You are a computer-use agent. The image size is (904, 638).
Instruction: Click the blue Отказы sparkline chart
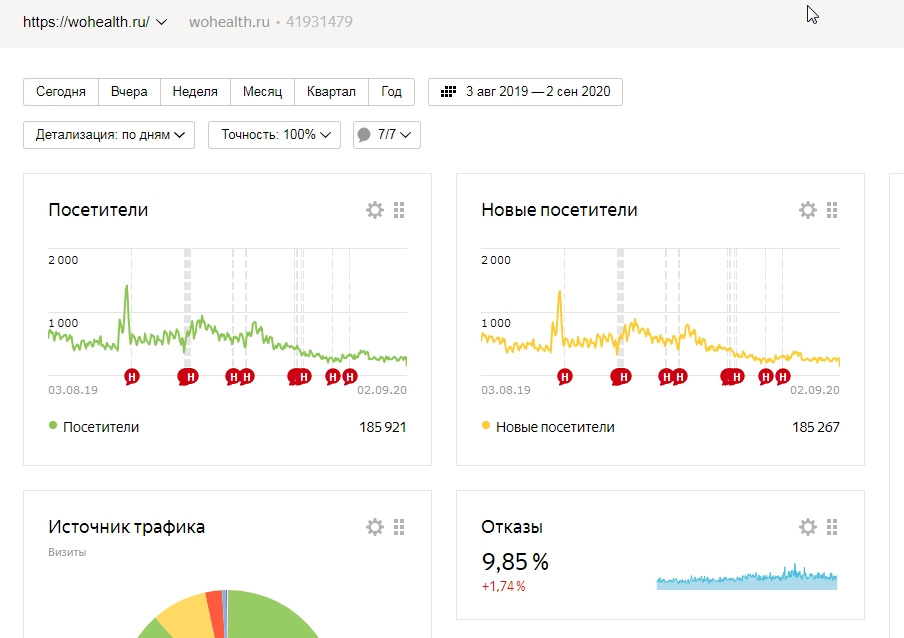(747, 577)
